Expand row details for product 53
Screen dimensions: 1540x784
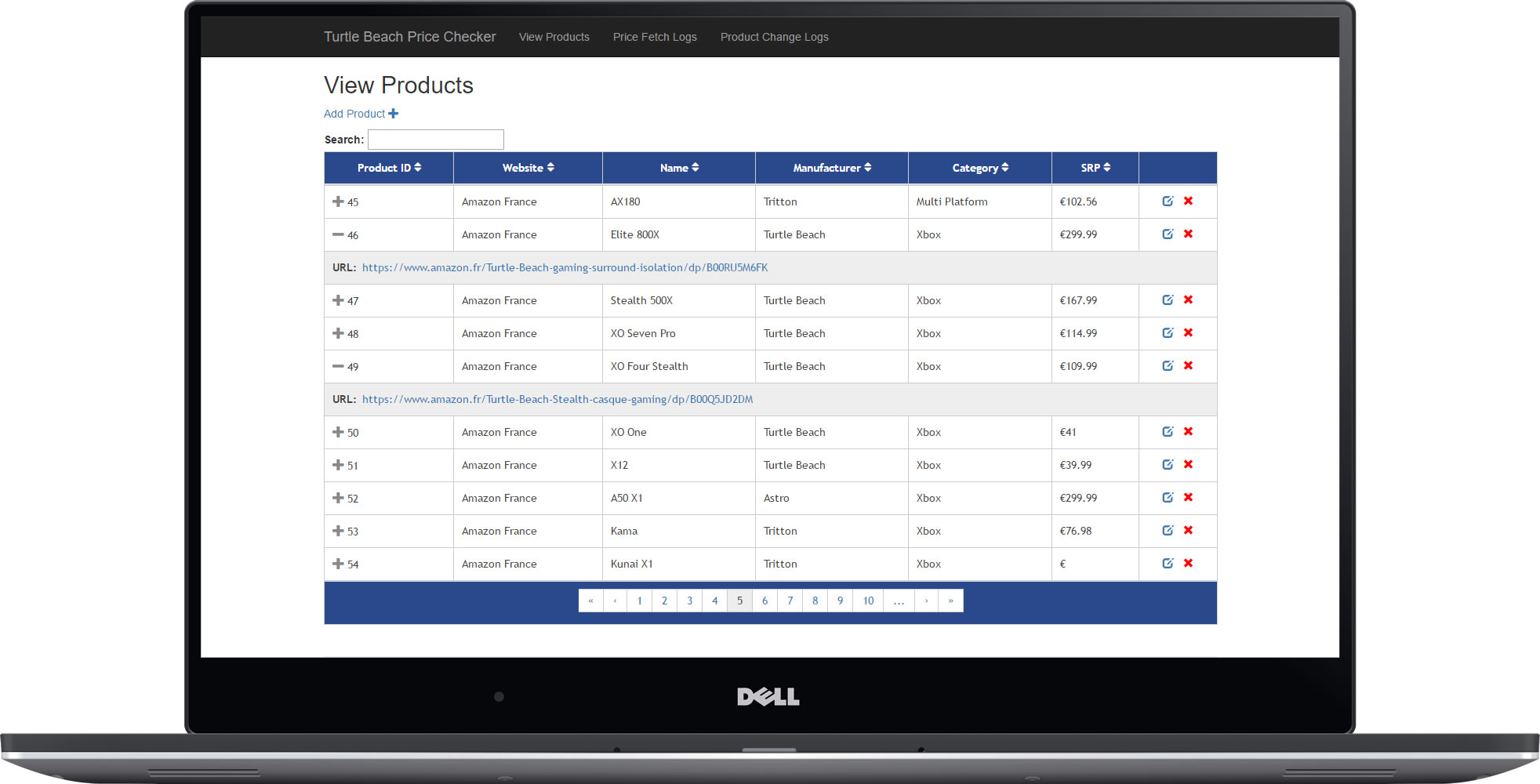pyautogui.click(x=338, y=531)
